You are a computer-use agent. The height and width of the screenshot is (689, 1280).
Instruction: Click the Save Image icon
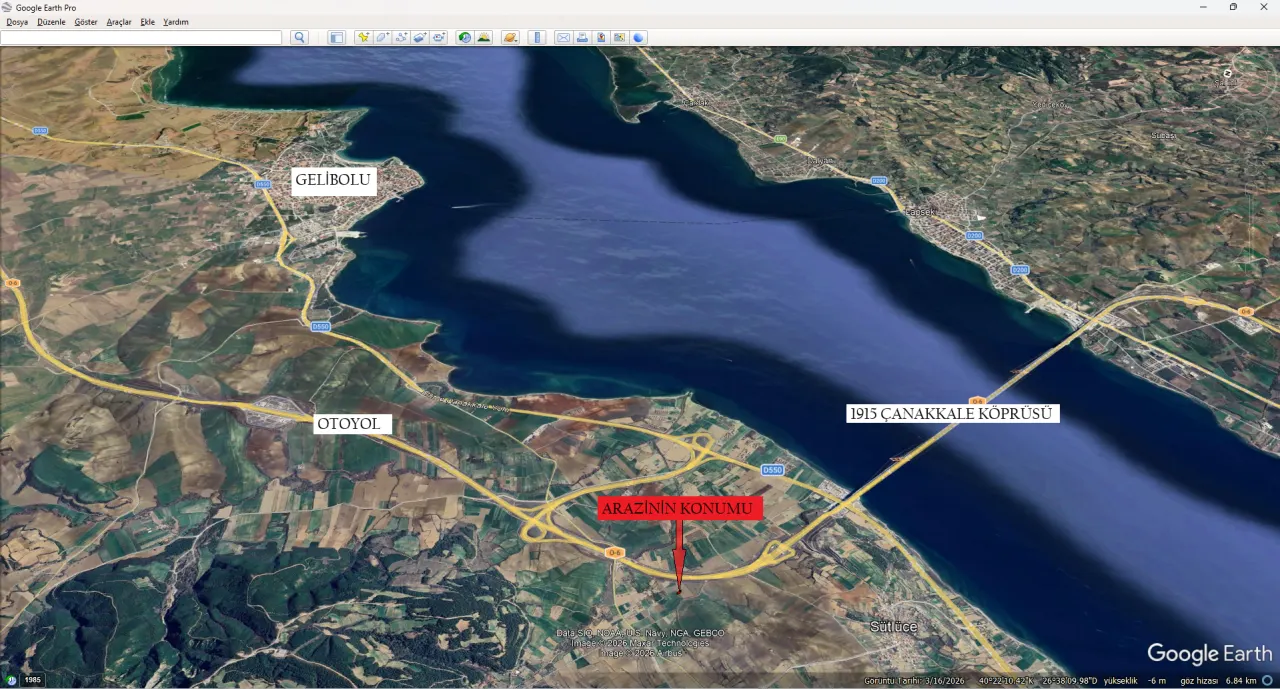pos(601,37)
